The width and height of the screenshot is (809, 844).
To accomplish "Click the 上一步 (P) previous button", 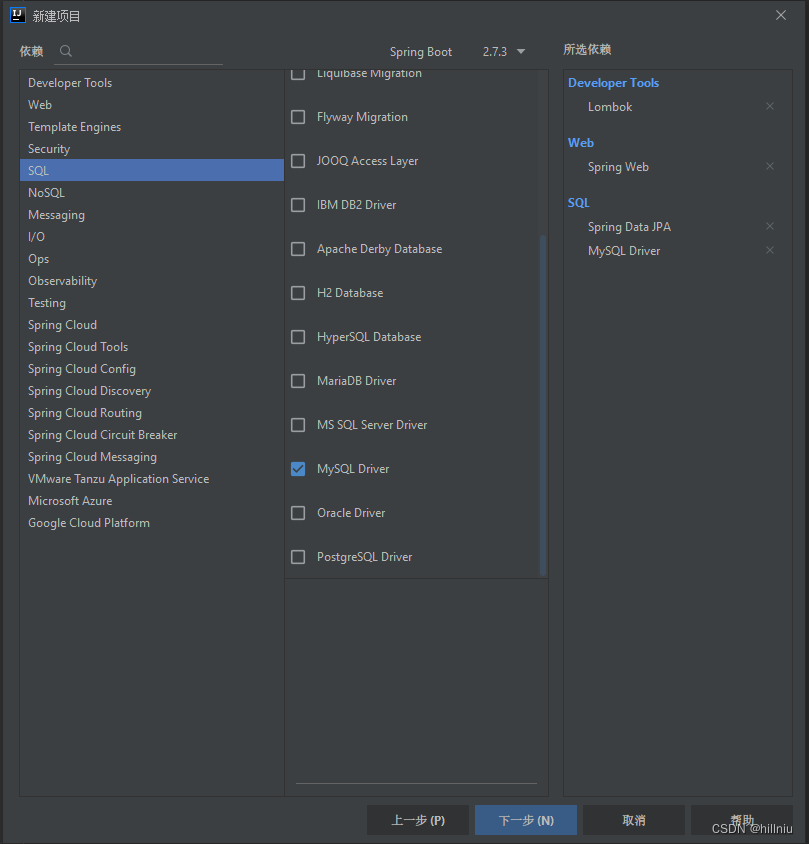I will (418, 820).
